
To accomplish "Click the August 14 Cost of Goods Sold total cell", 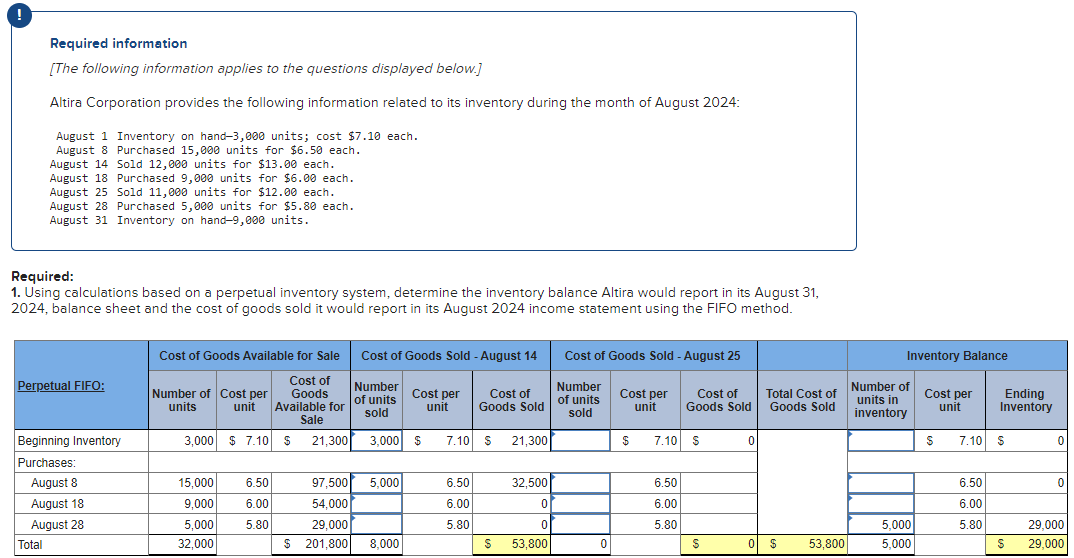I will pos(511,544).
